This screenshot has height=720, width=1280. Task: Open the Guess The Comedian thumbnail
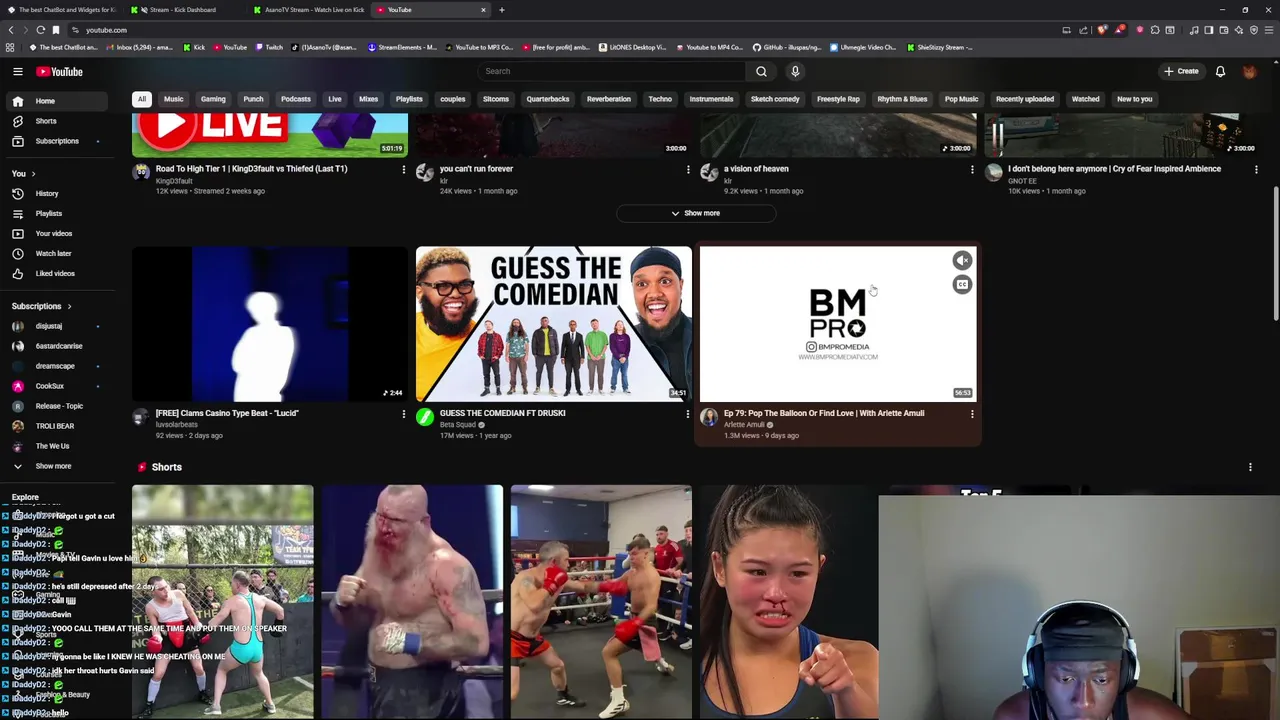(x=554, y=324)
